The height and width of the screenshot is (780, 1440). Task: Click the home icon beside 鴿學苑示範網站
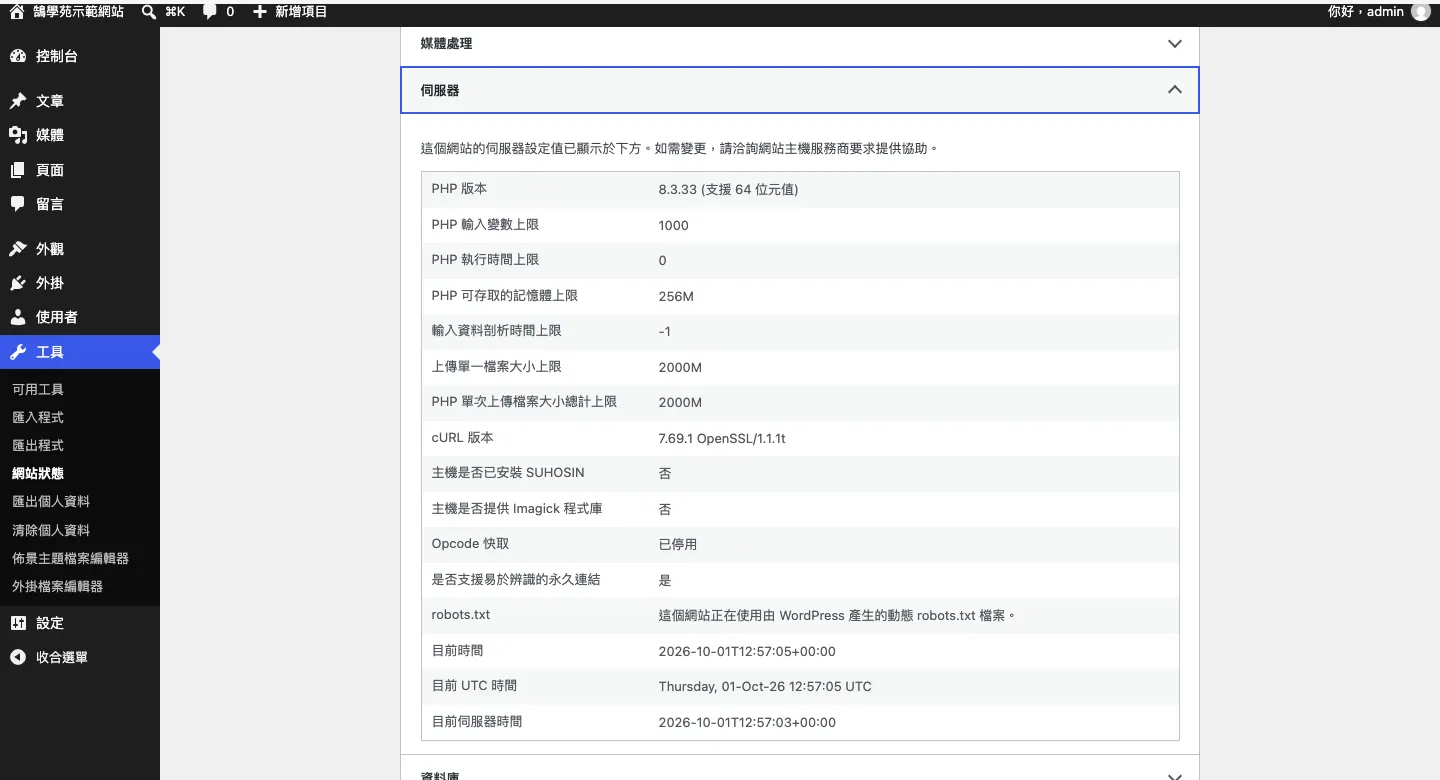(x=17, y=12)
